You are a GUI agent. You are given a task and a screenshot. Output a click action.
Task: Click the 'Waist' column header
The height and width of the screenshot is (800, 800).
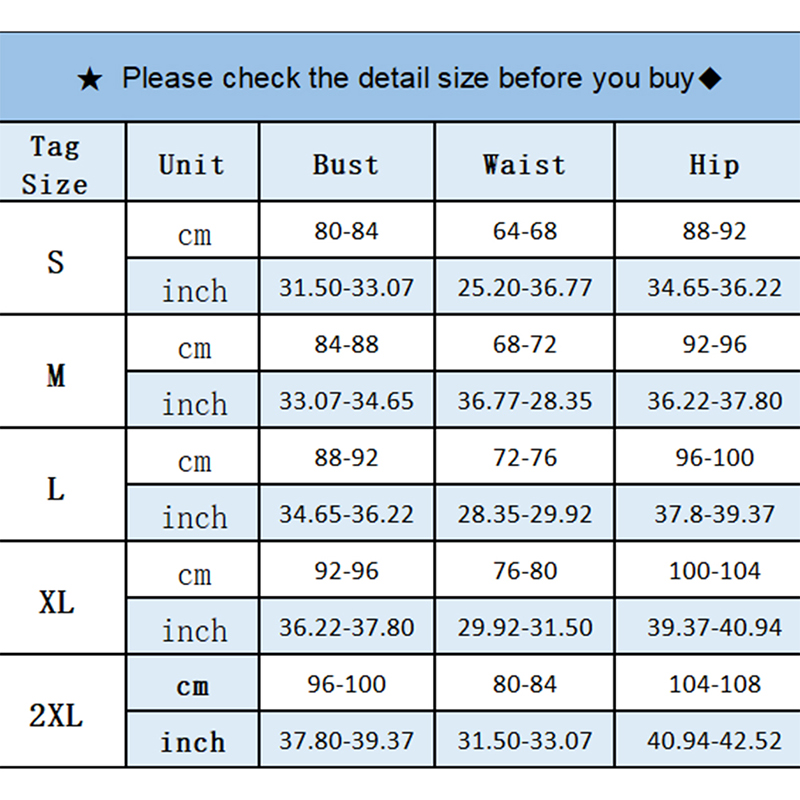click(524, 165)
